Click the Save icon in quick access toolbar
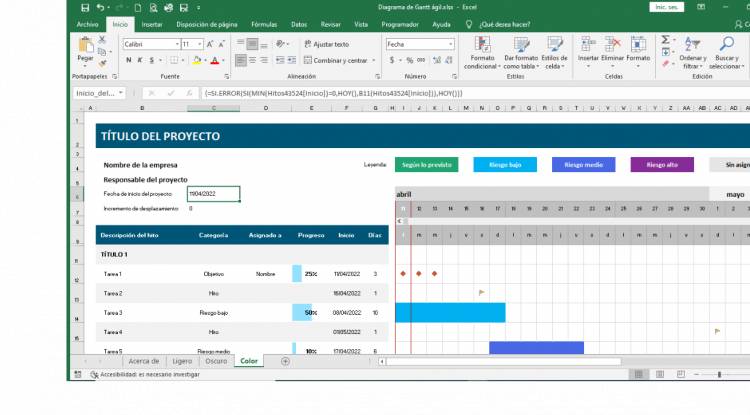Viewport: 750px width, 415px height. [85, 8]
